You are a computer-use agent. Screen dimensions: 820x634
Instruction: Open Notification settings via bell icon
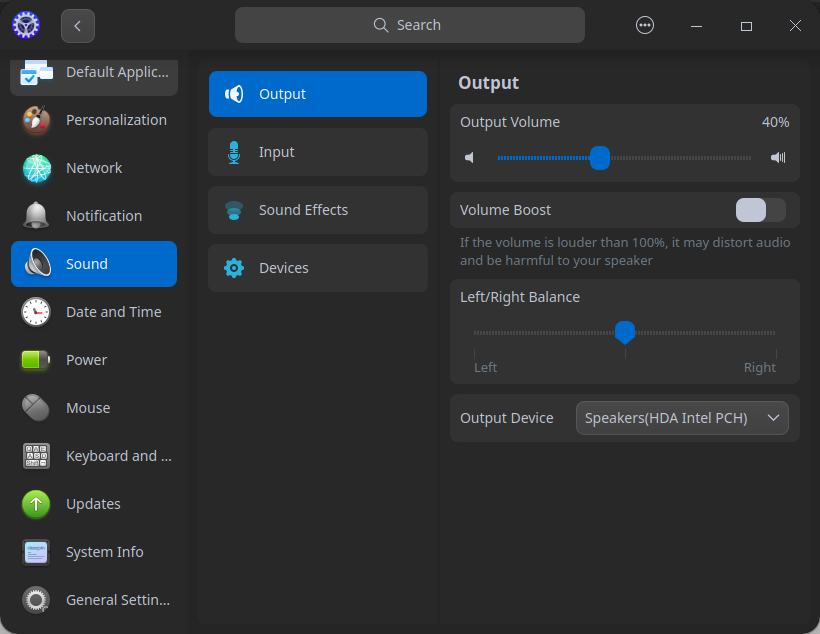pos(35,216)
